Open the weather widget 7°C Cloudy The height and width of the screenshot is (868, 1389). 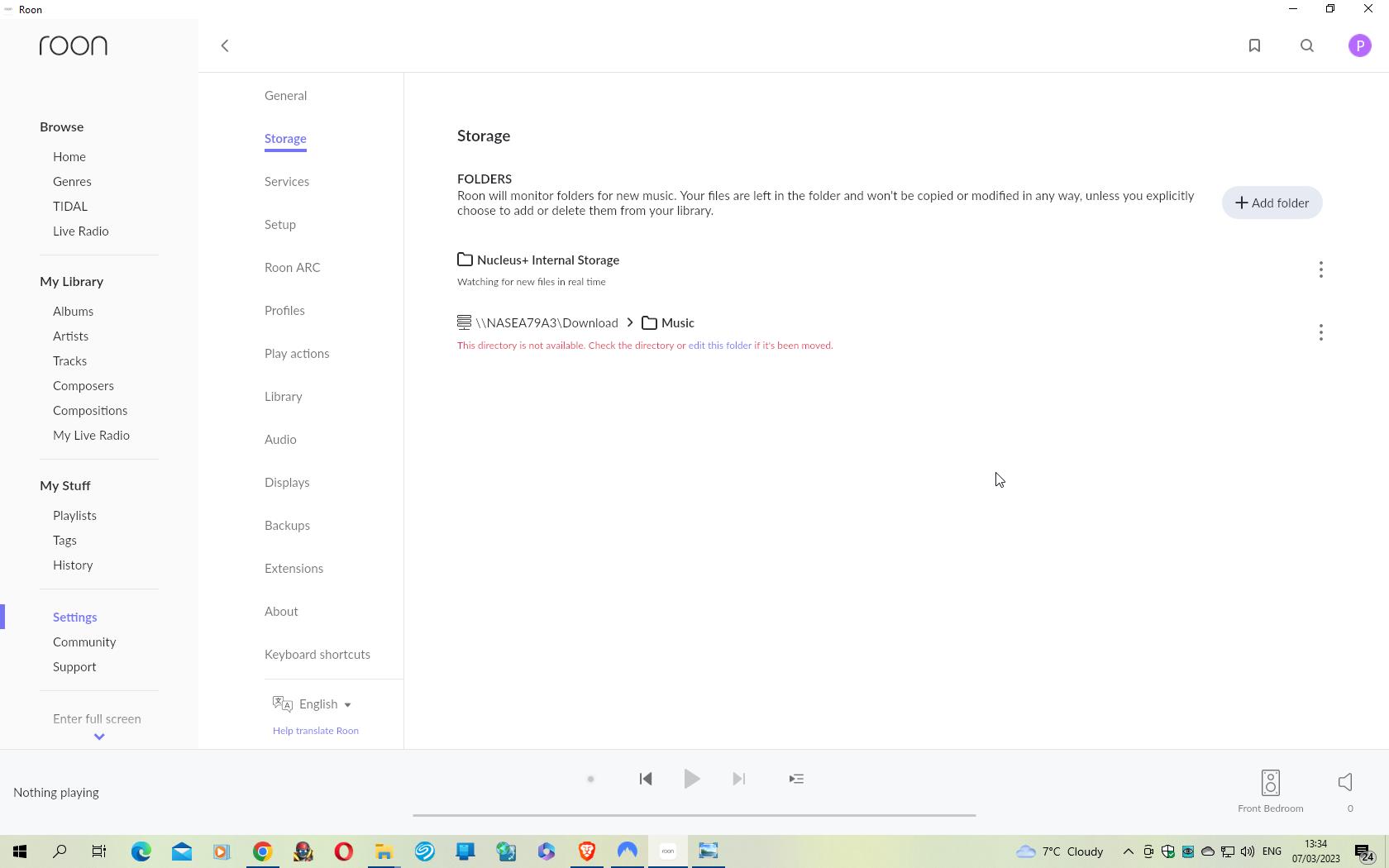pos(1061,851)
